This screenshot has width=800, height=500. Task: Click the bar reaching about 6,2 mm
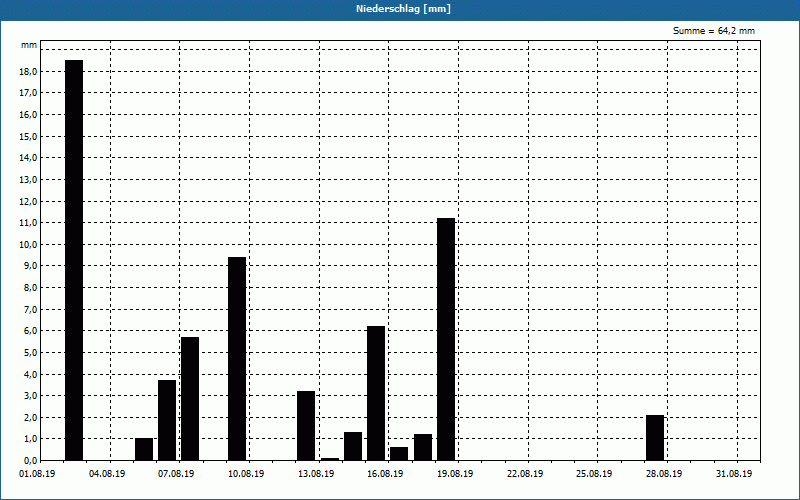pyautogui.click(x=376, y=393)
